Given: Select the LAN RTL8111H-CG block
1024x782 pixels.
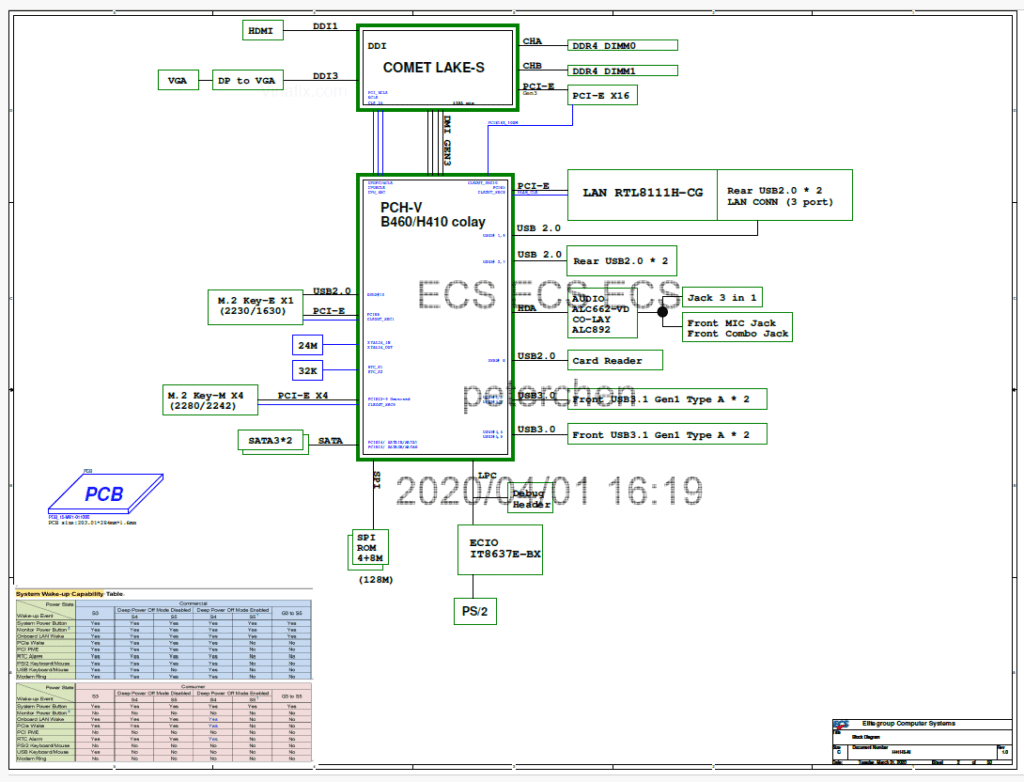Looking at the screenshot, I should (x=641, y=194).
